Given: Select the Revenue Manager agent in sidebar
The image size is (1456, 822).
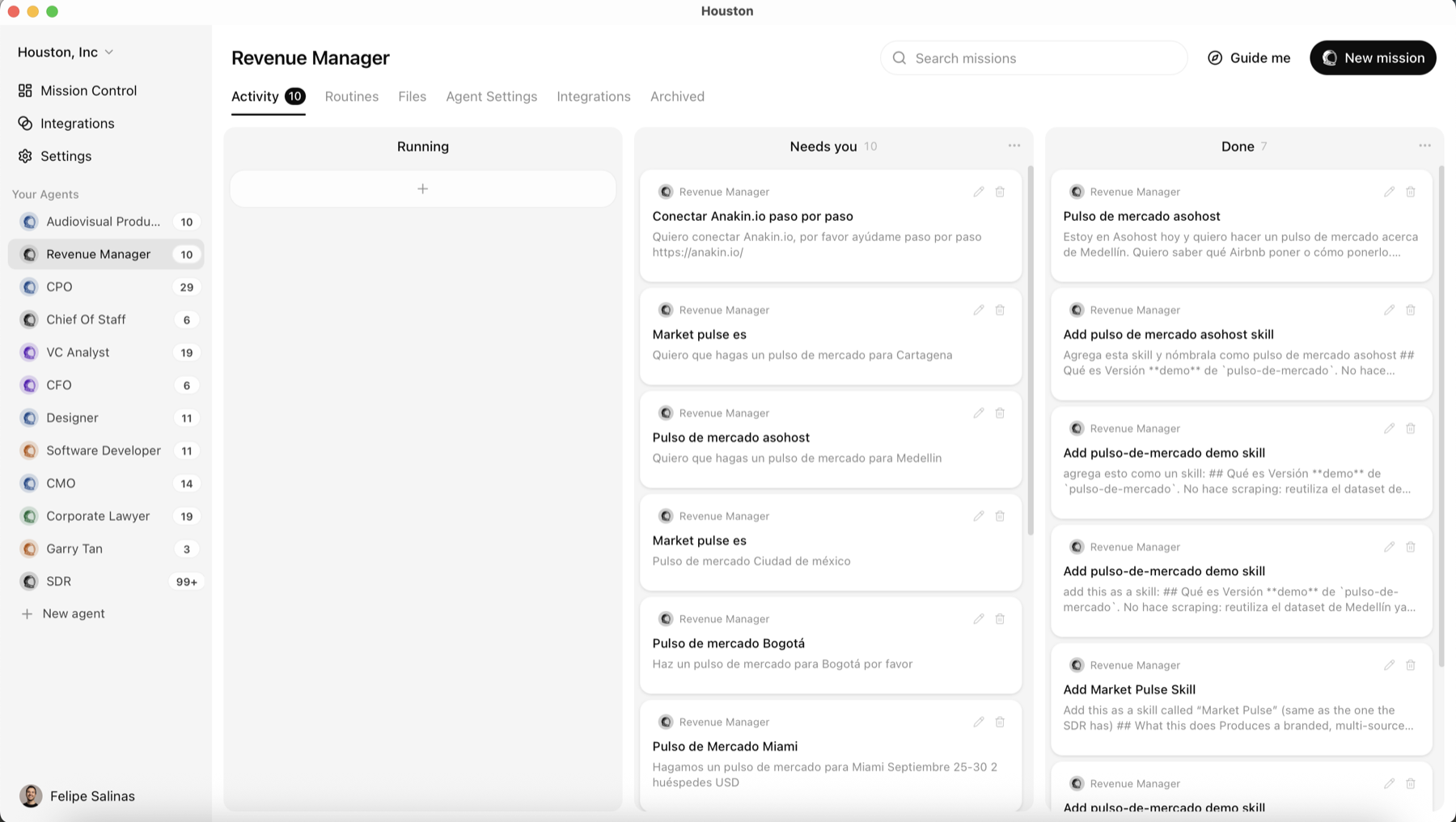Looking at the screenshot, I should 106,254.
